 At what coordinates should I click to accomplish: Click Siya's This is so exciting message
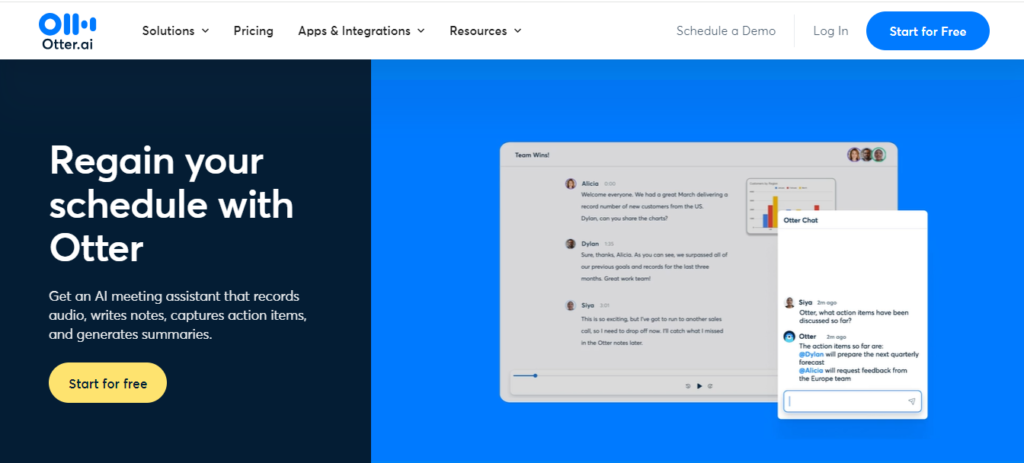654,331
